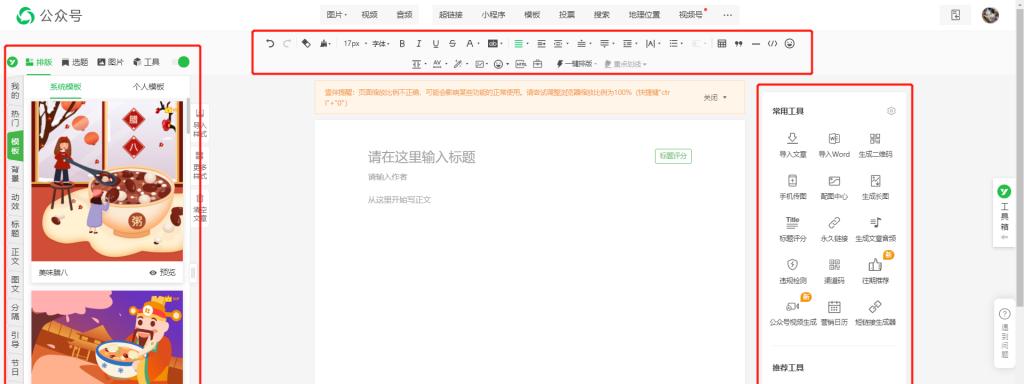Expand the 图片 dropdown in top menu
This screenshot has width=1024, height=384.
pos(337,14)
